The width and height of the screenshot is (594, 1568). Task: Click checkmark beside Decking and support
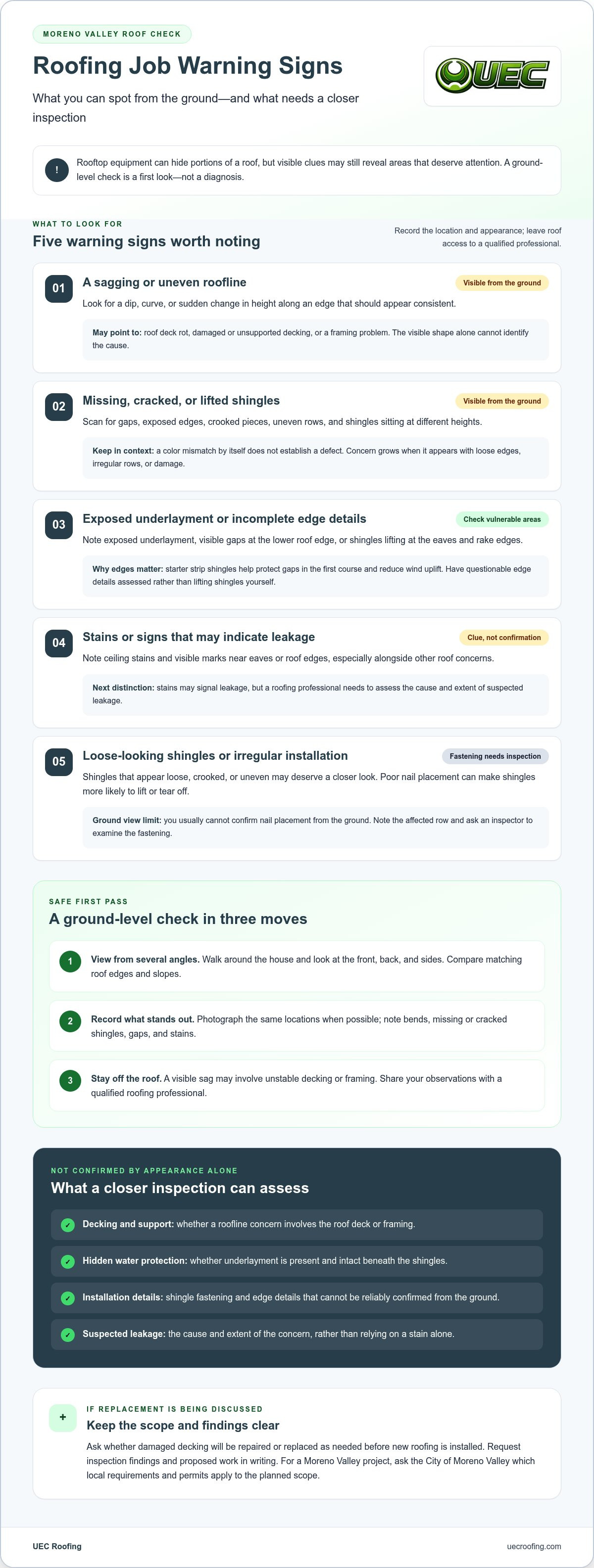tap(68, 1225)
